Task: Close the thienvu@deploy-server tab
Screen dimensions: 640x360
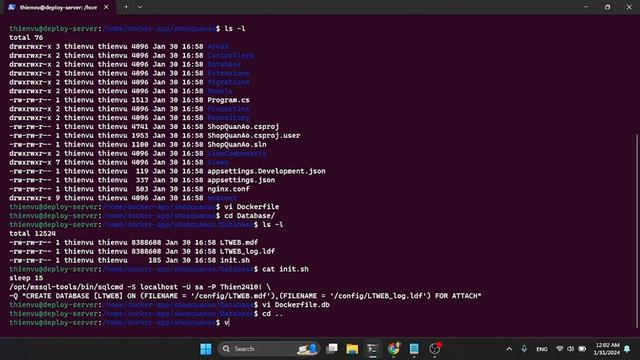Action: click(106, 7)
